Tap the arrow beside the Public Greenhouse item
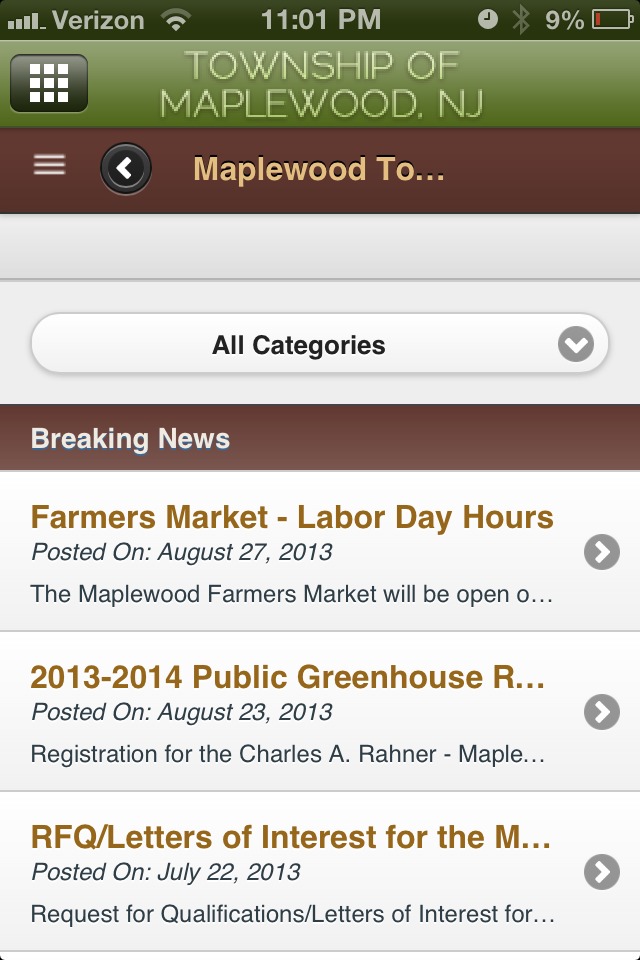 (x=601, y=712)
